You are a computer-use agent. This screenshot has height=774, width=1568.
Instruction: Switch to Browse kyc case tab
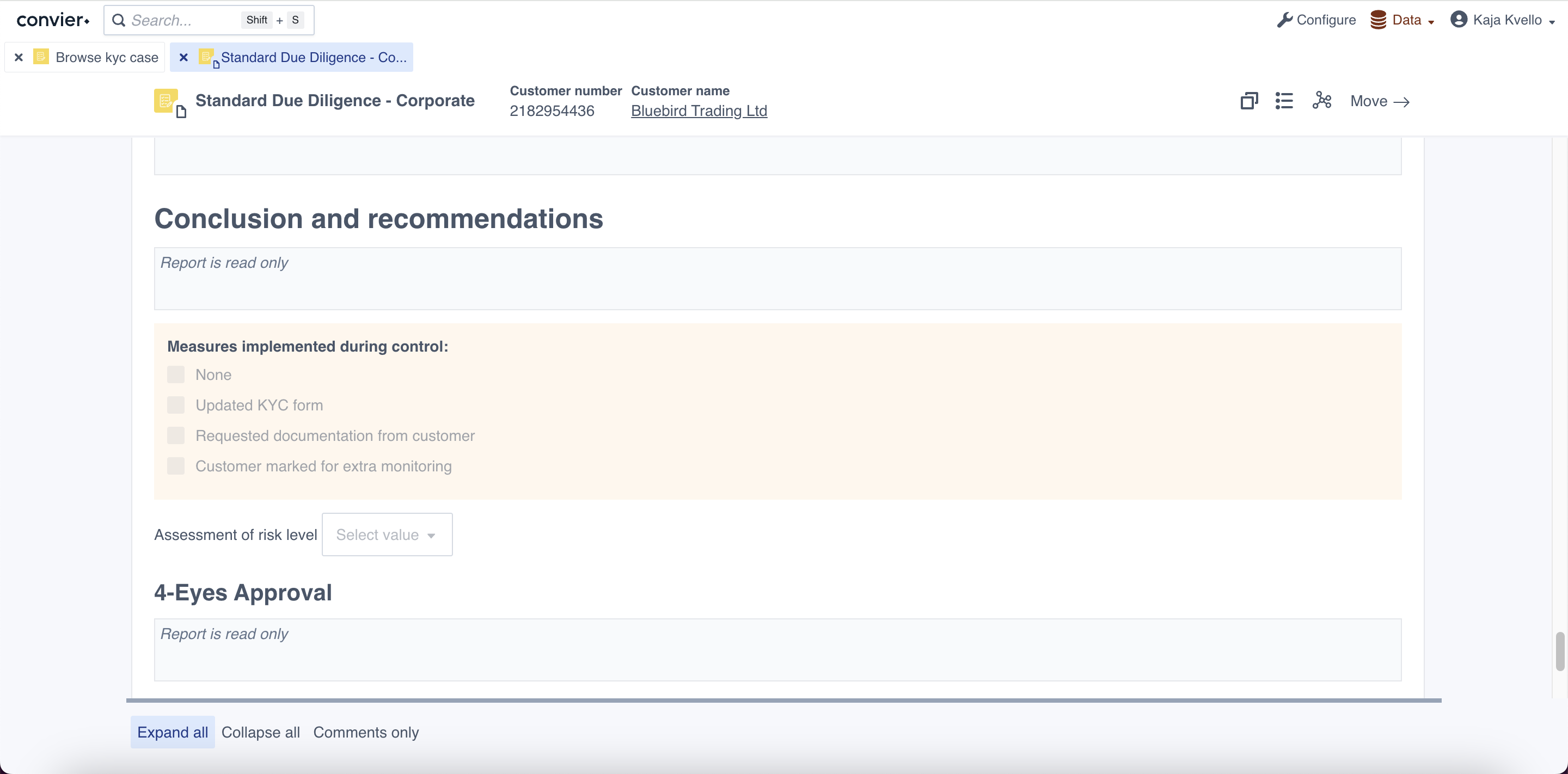click(x=107, y=57)
